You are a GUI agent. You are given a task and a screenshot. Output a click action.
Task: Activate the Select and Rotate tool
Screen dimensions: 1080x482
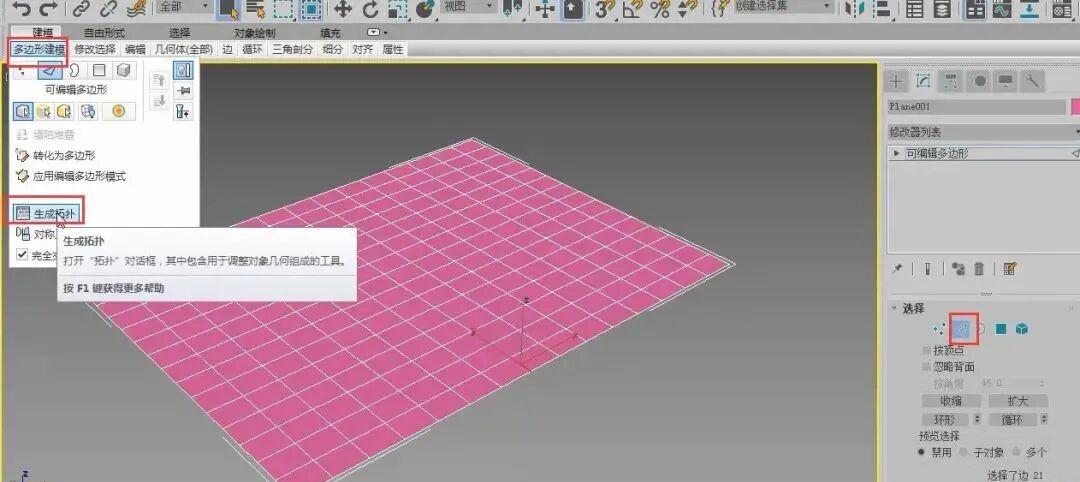pos(371,8)
